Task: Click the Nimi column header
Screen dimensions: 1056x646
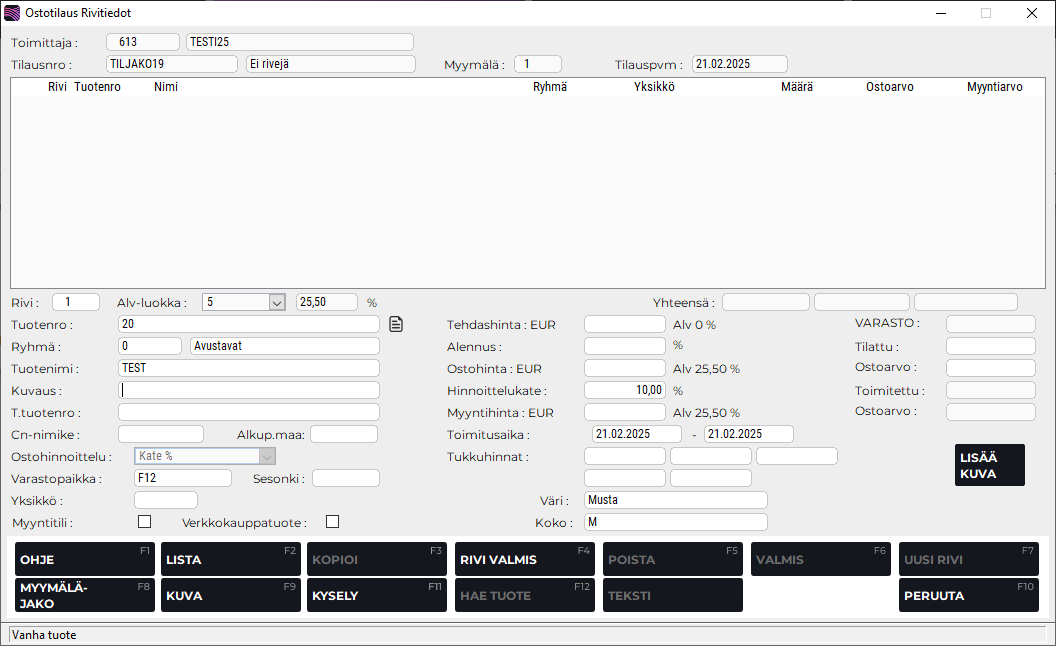Action: tap(166, 87)
